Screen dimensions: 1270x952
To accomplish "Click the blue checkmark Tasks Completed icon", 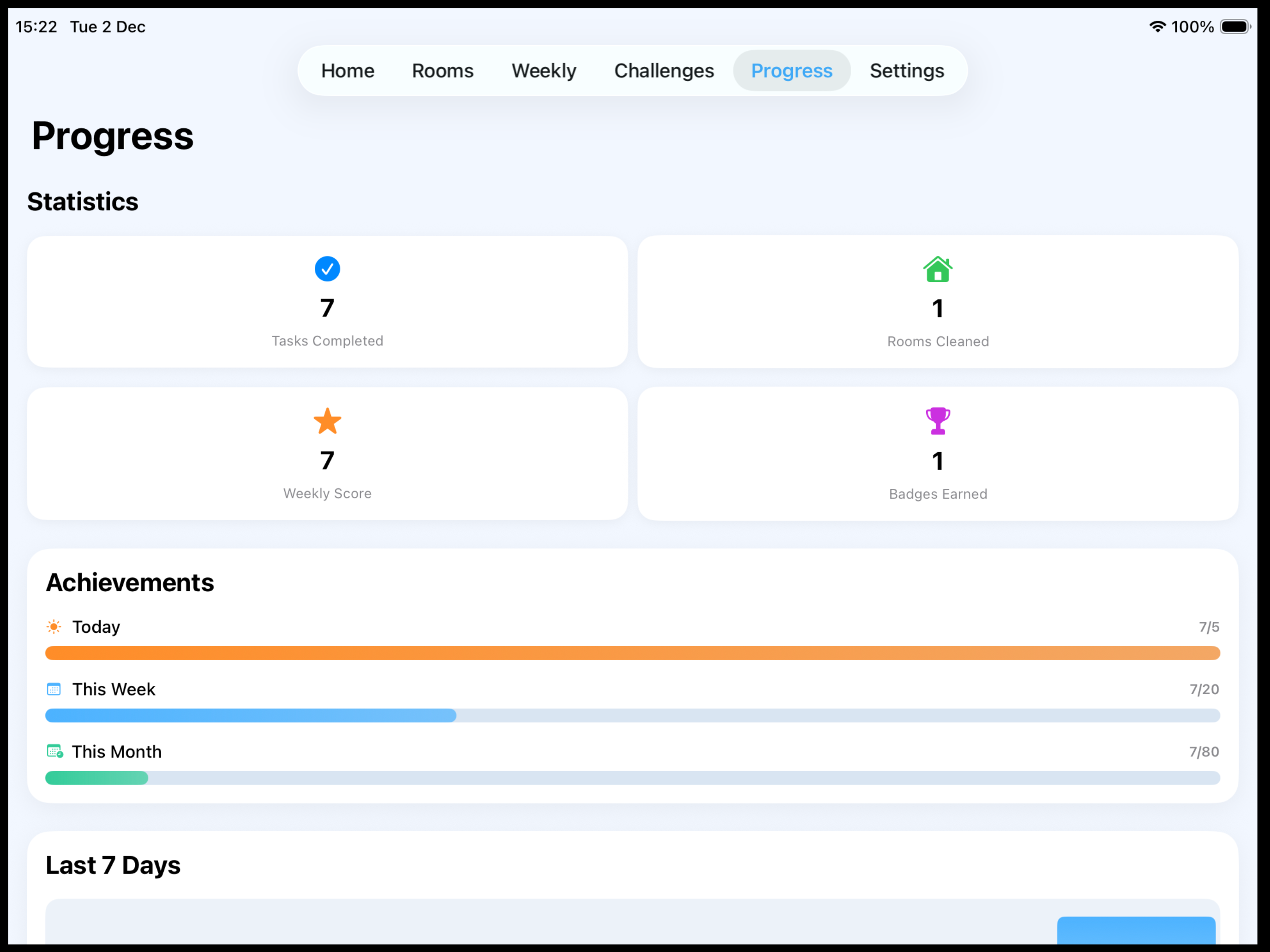I will [x=327, y=268].
